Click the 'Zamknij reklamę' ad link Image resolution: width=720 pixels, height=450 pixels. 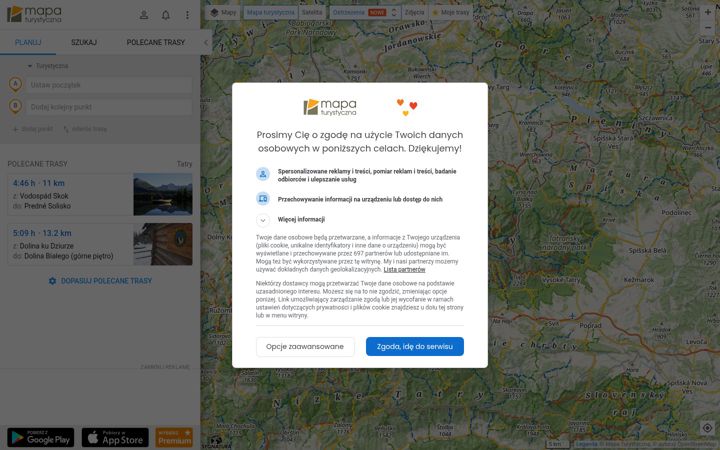point(165,367)
